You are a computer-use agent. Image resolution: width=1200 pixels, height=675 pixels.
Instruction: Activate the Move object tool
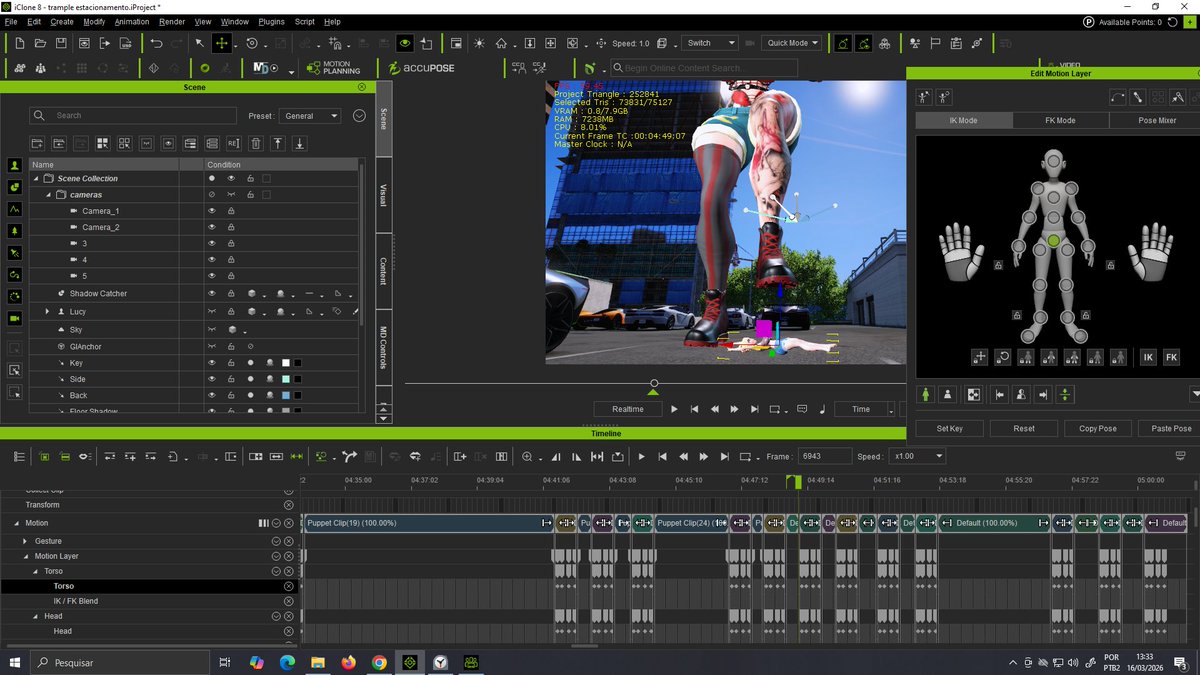pyautogui.click(x=222, y=43)
